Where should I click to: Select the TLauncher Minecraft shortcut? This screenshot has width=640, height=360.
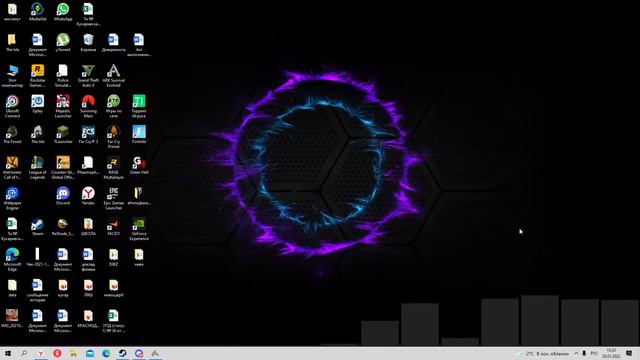63,134
